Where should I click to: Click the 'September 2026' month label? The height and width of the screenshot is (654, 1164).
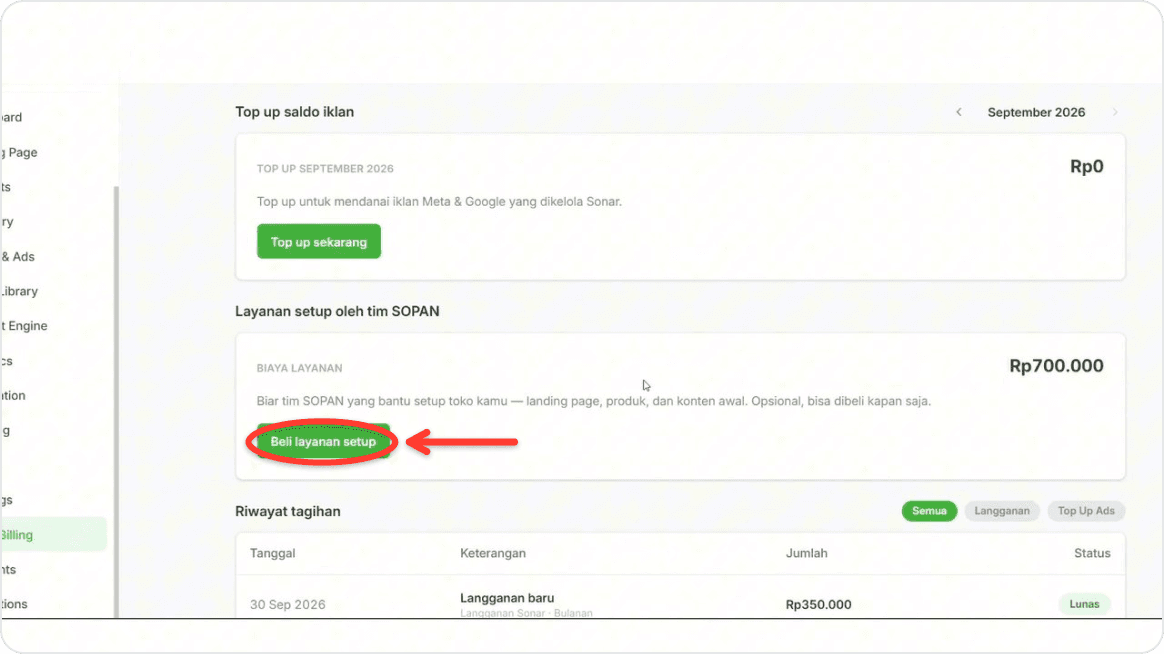click(x=1036, y=112)
